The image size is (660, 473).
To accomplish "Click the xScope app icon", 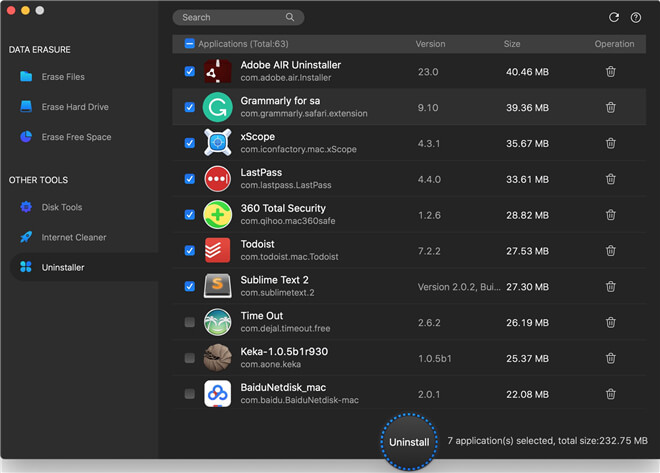I will [218, 143].
